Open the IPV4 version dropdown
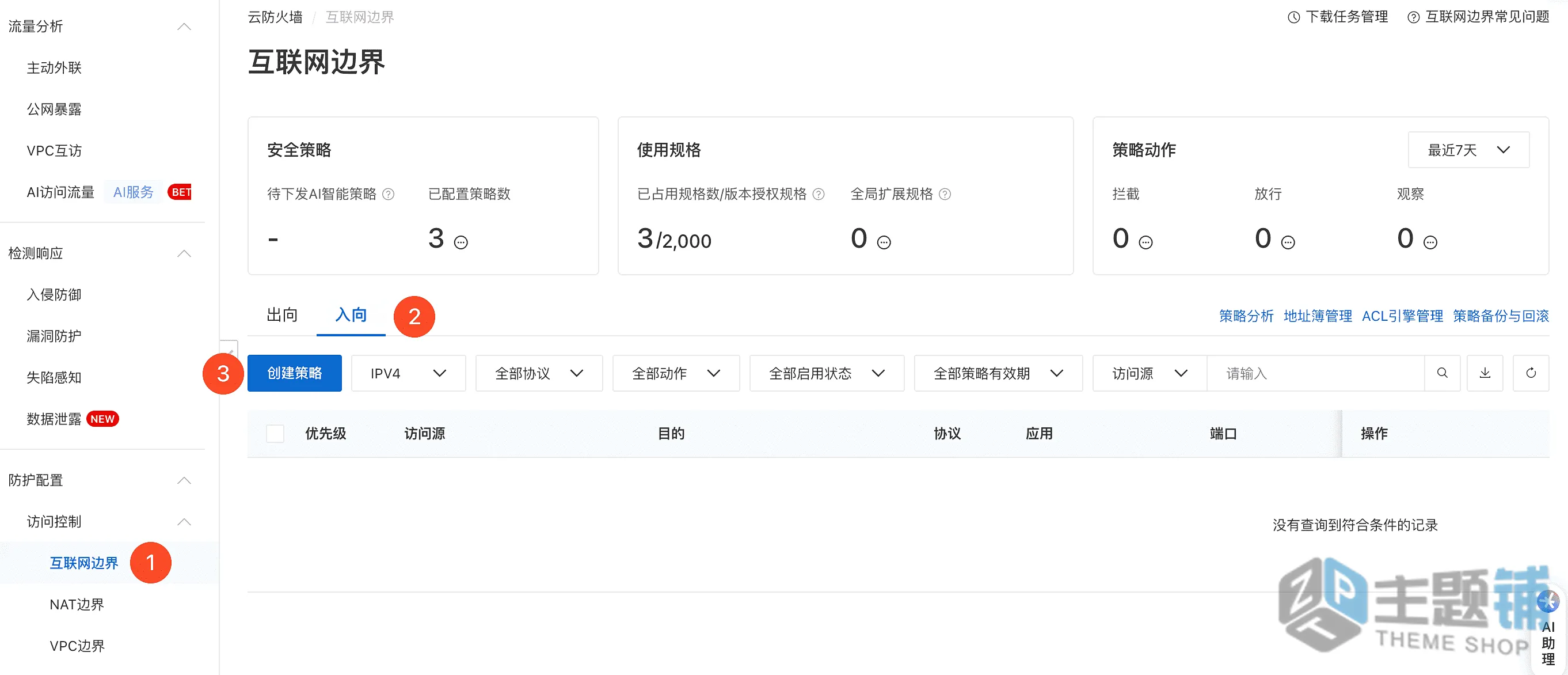This screenshot has height=675, width=1568. pos(409,373)
